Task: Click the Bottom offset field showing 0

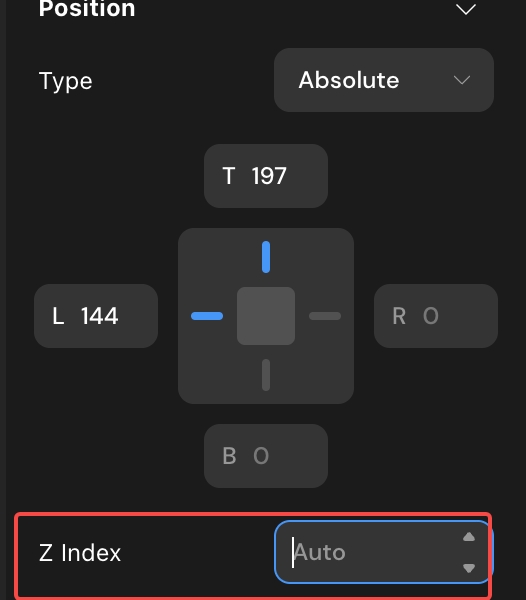Action: click(x=266, y=456)
